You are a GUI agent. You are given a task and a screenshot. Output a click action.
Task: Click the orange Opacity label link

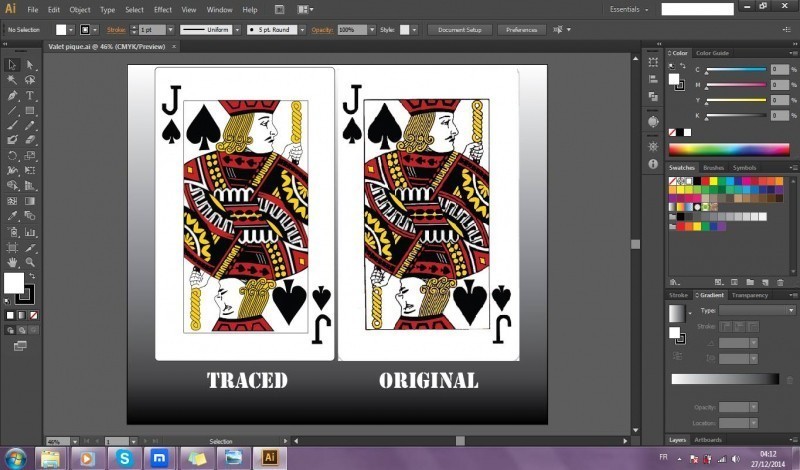pos(322,30)
